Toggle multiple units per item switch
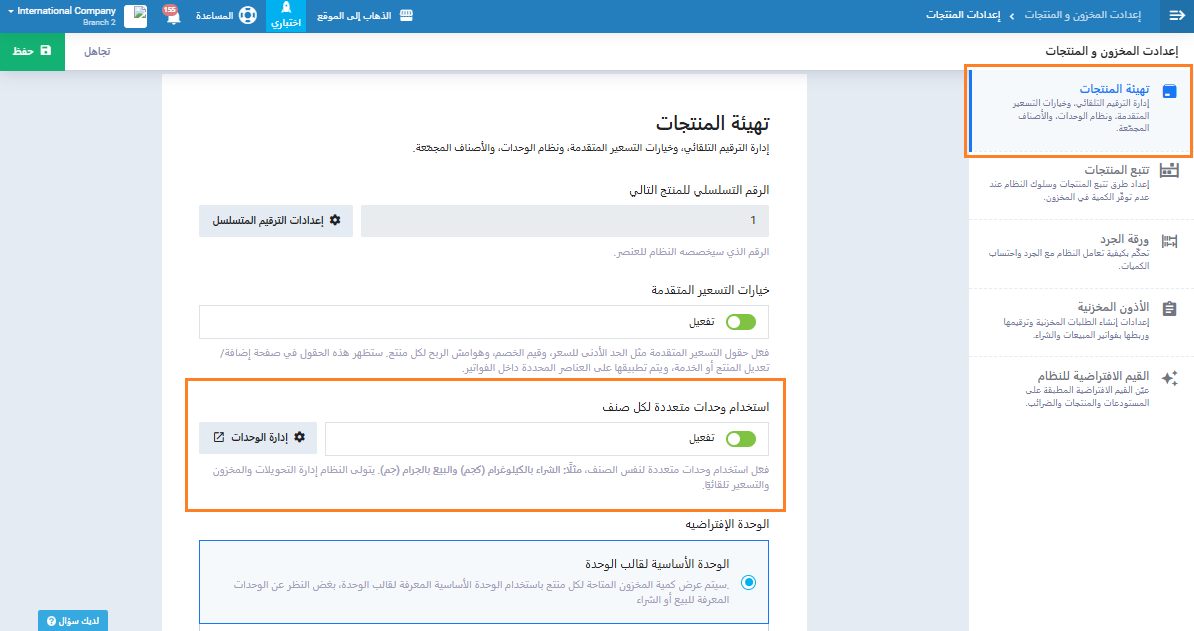 click(740, 438)
